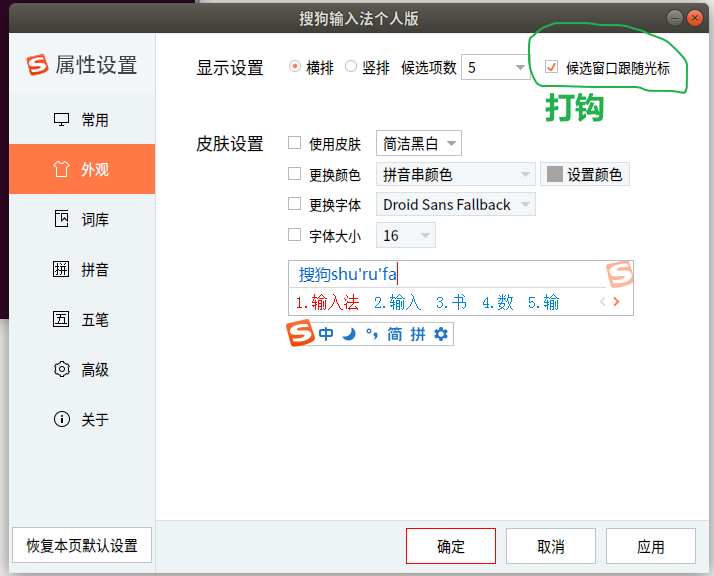This screenshot has width=714, height=576.
Task: Click candidate 5.输 in preview
Action: (543, 302)
